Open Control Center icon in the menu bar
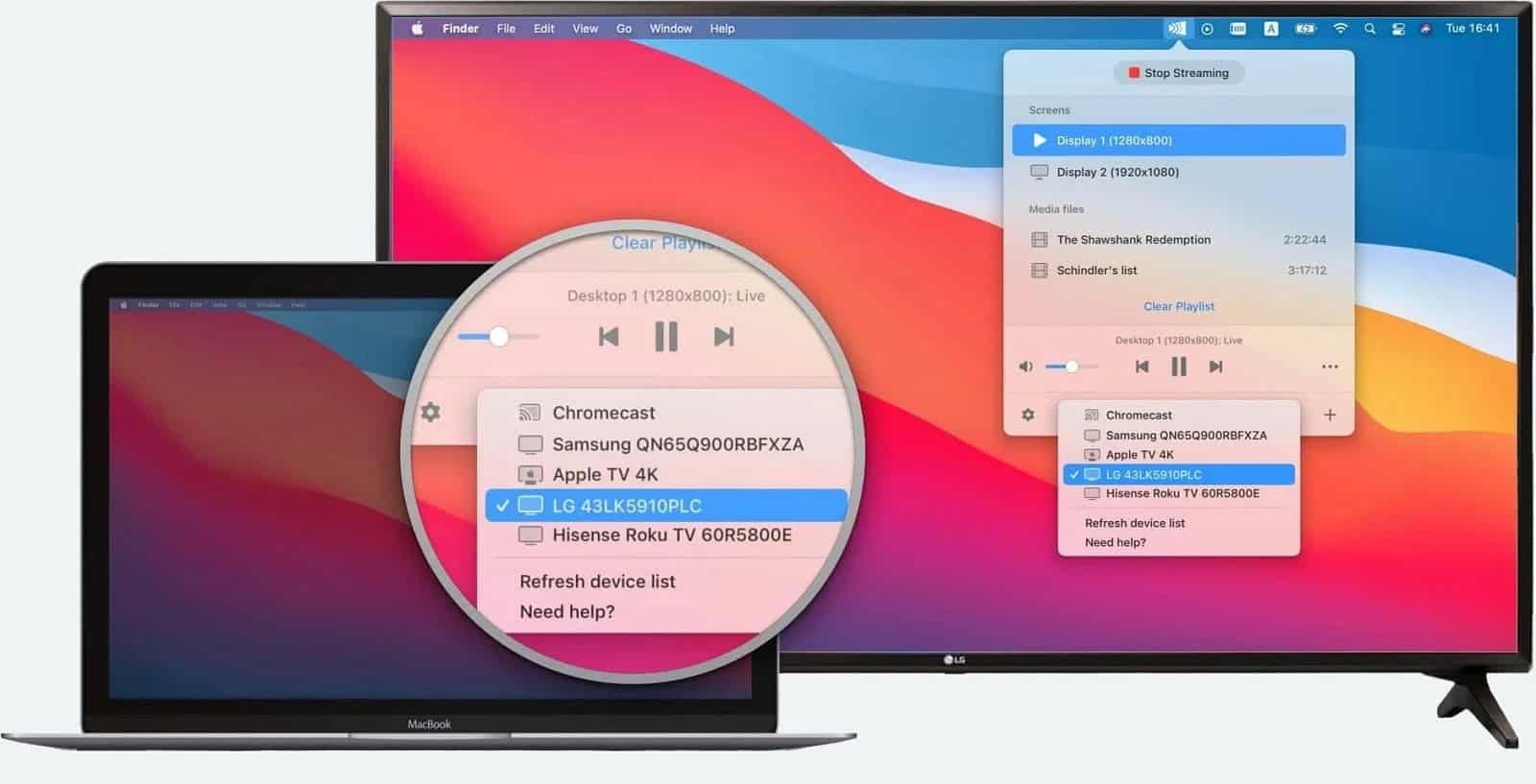 1399,29
